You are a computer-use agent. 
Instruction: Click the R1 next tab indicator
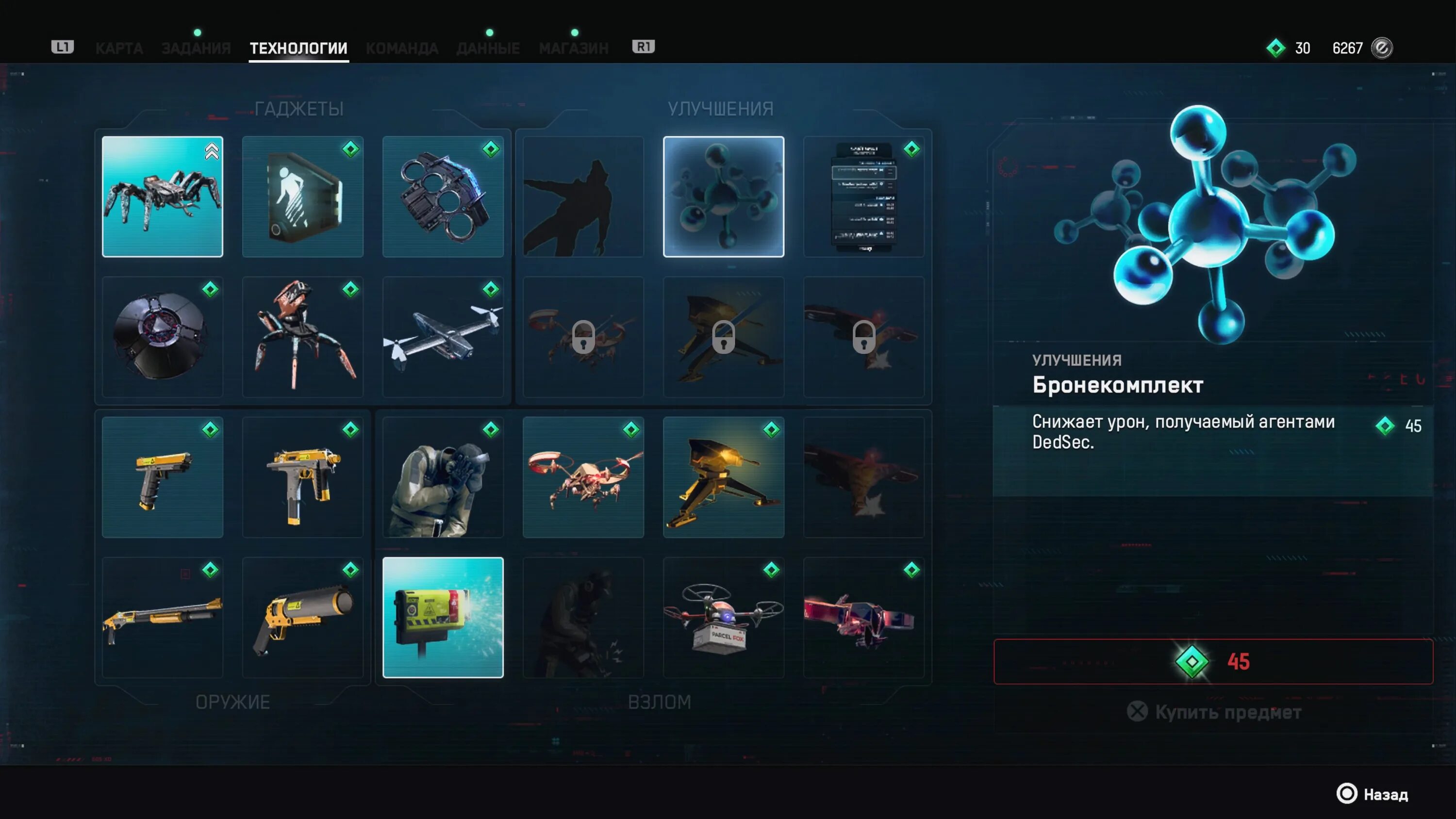pos(643,47)
